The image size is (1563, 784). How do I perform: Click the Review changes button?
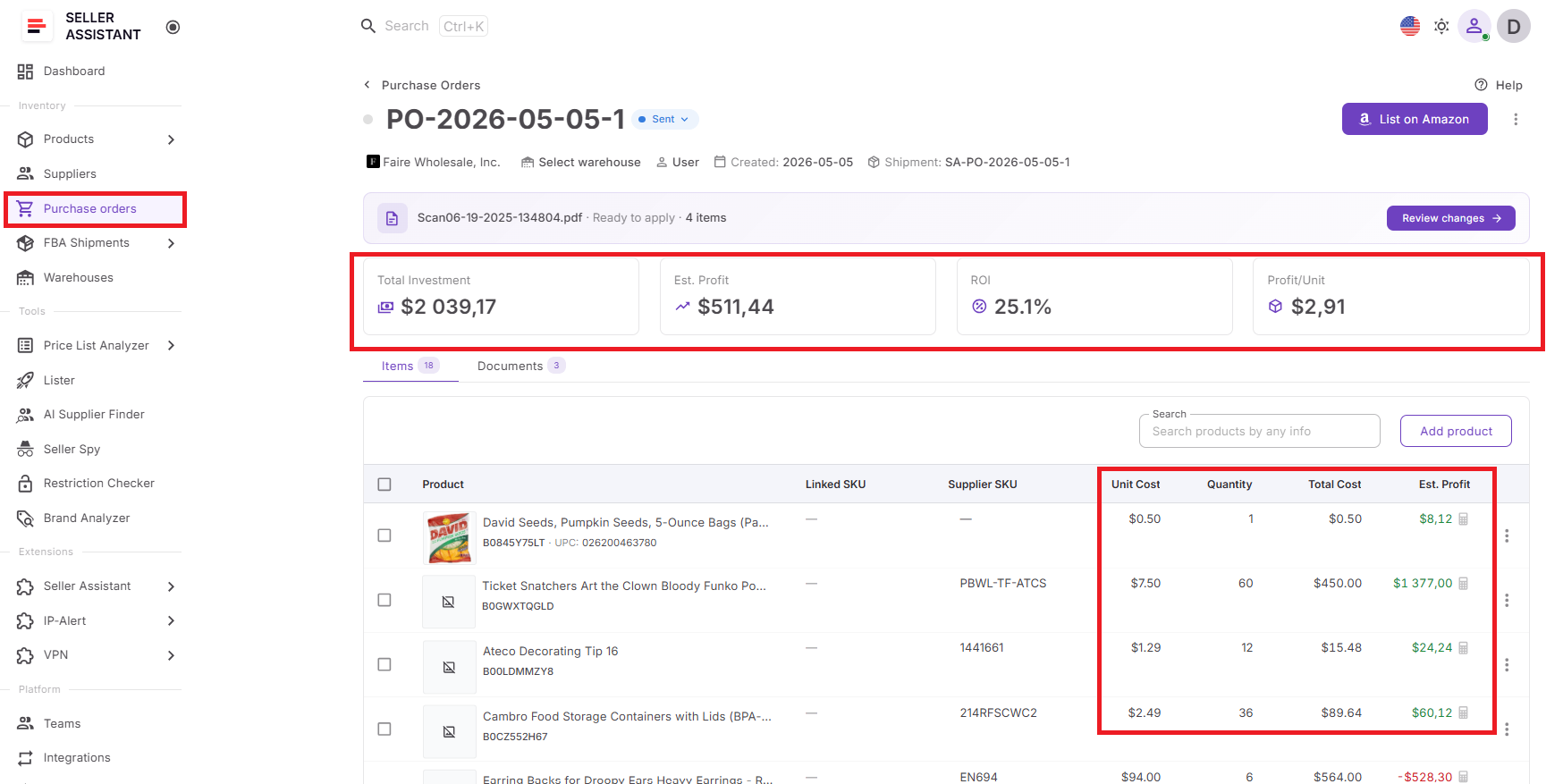pyautogui.click(x=1450, y=218)
